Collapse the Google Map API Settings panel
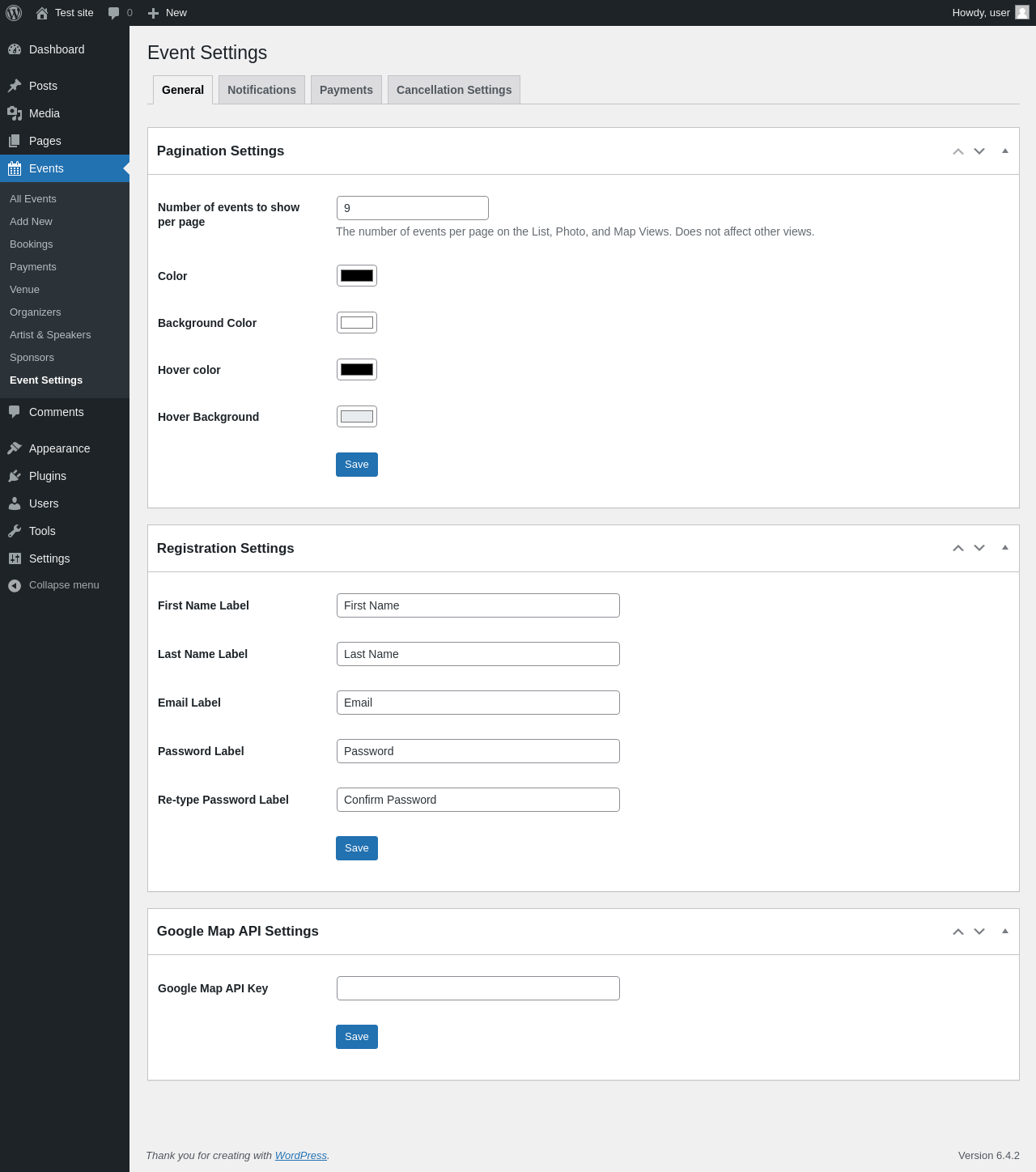Image resolution: width=1036 pixels, height=1172 pixels. coord(1005,931)
